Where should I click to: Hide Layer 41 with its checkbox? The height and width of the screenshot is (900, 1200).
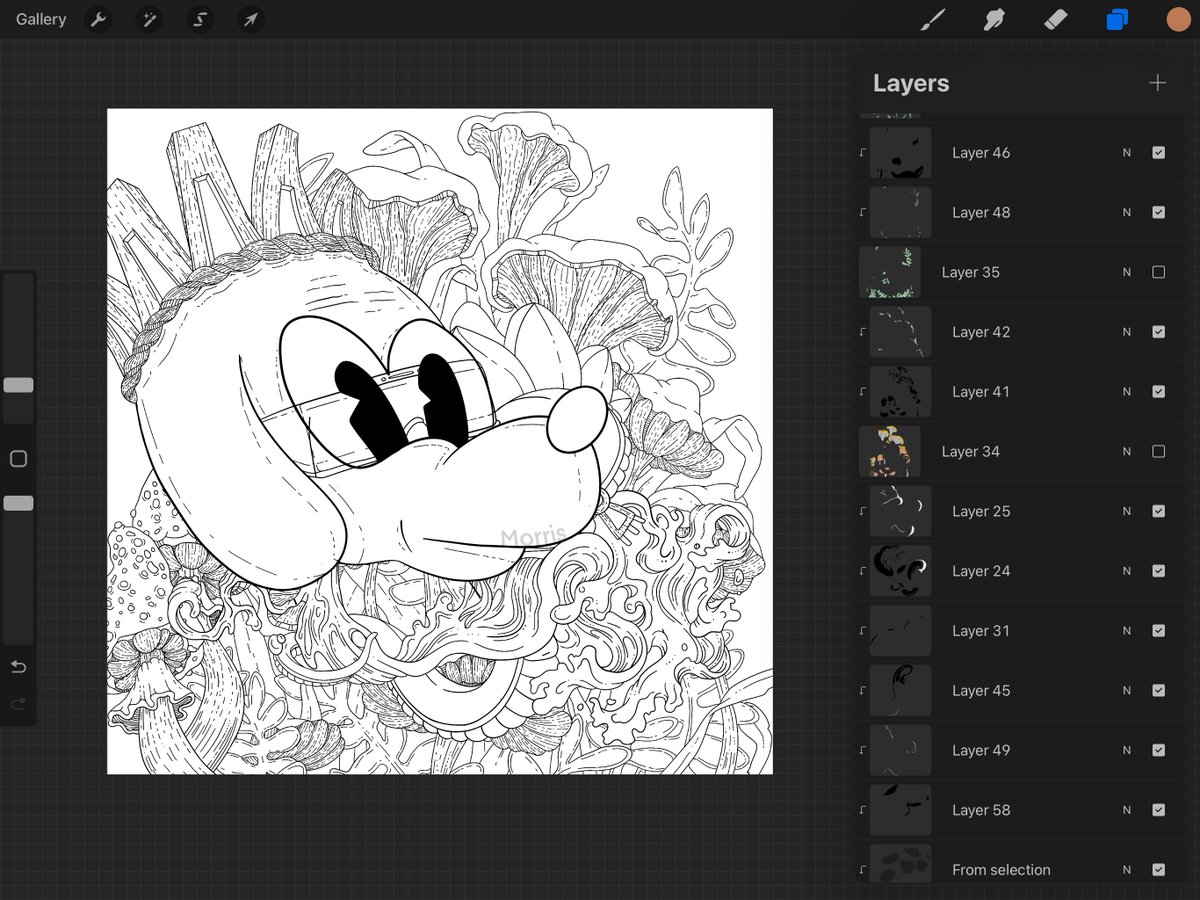[x=1158, y=392]
